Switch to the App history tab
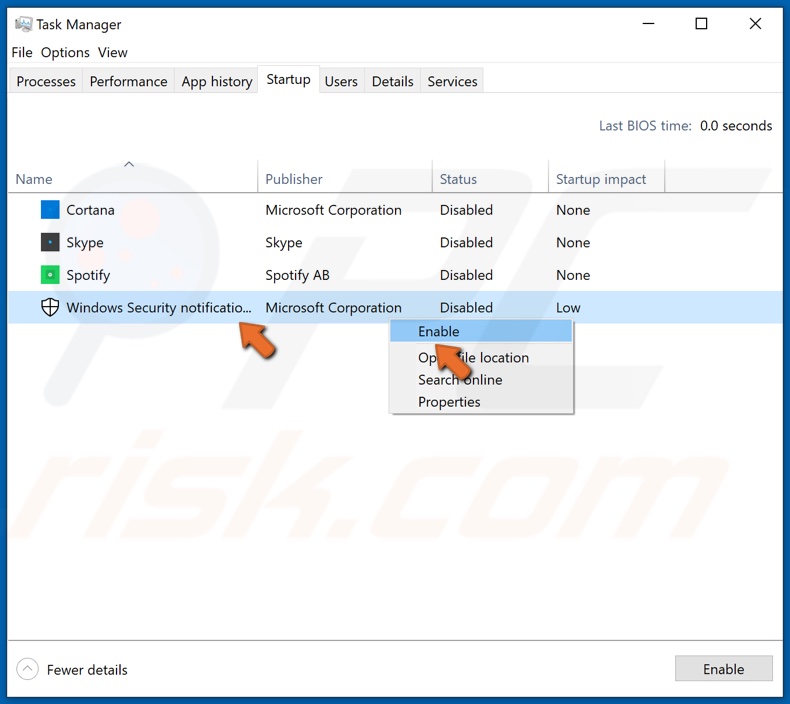The height and width of the screenshot is (704, 790). (217, 81)
